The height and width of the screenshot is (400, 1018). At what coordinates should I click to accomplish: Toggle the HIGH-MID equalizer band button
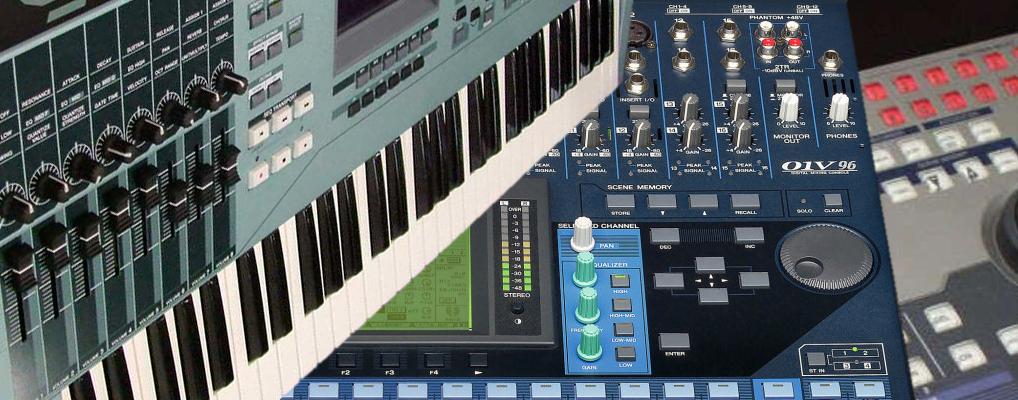622,305
